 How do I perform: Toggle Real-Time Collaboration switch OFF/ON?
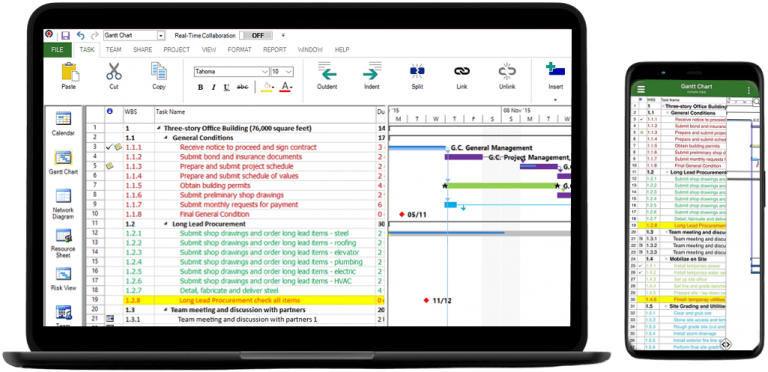coord(256,36)
